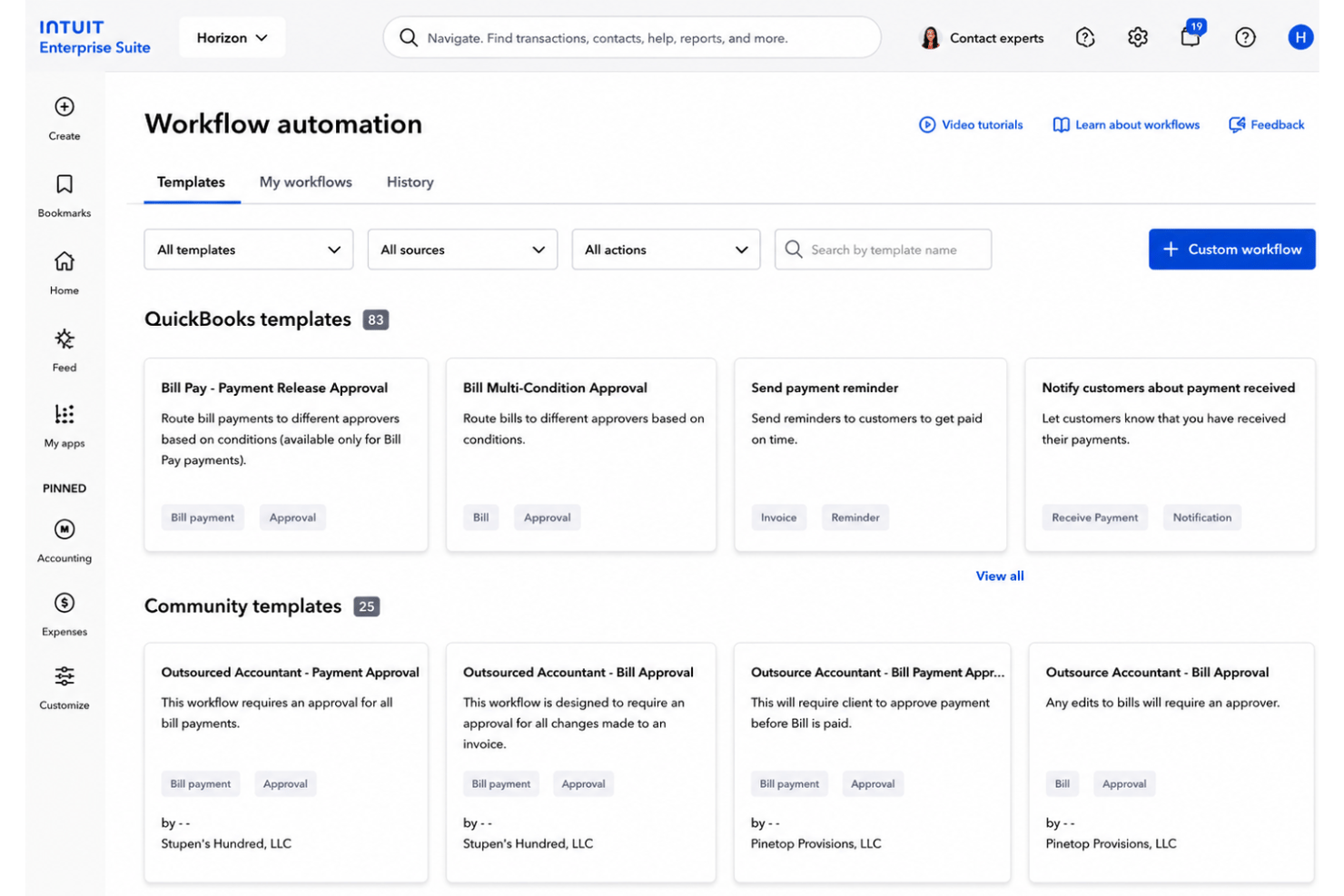Click the Reminder tag
1344x896 pixels.
[x=855, y=517]
